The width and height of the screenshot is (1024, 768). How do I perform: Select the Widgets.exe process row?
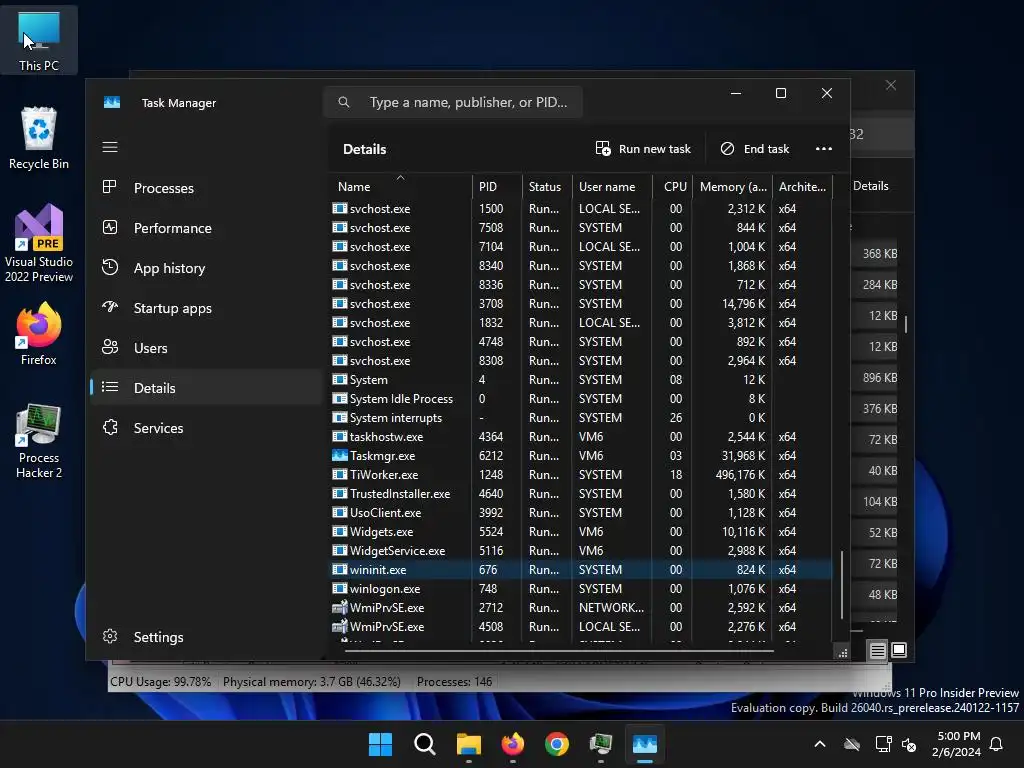click(581, 532)
